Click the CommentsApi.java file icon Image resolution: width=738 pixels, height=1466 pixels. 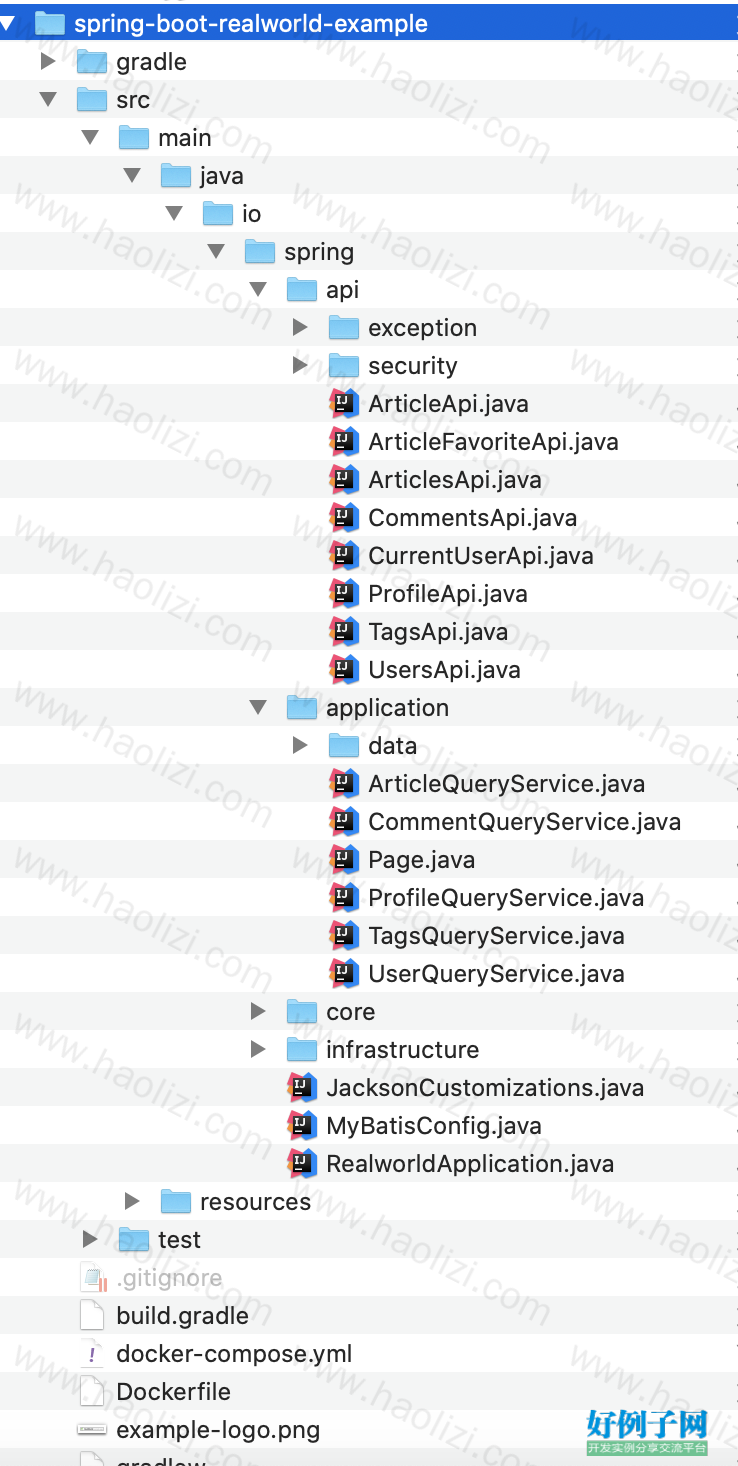[x=344, y=517]
